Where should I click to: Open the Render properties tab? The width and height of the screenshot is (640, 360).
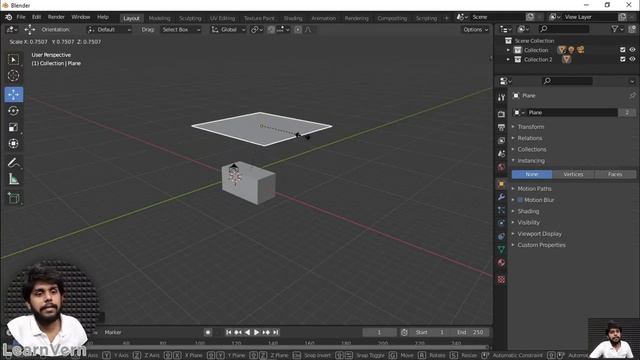point(501,114)
